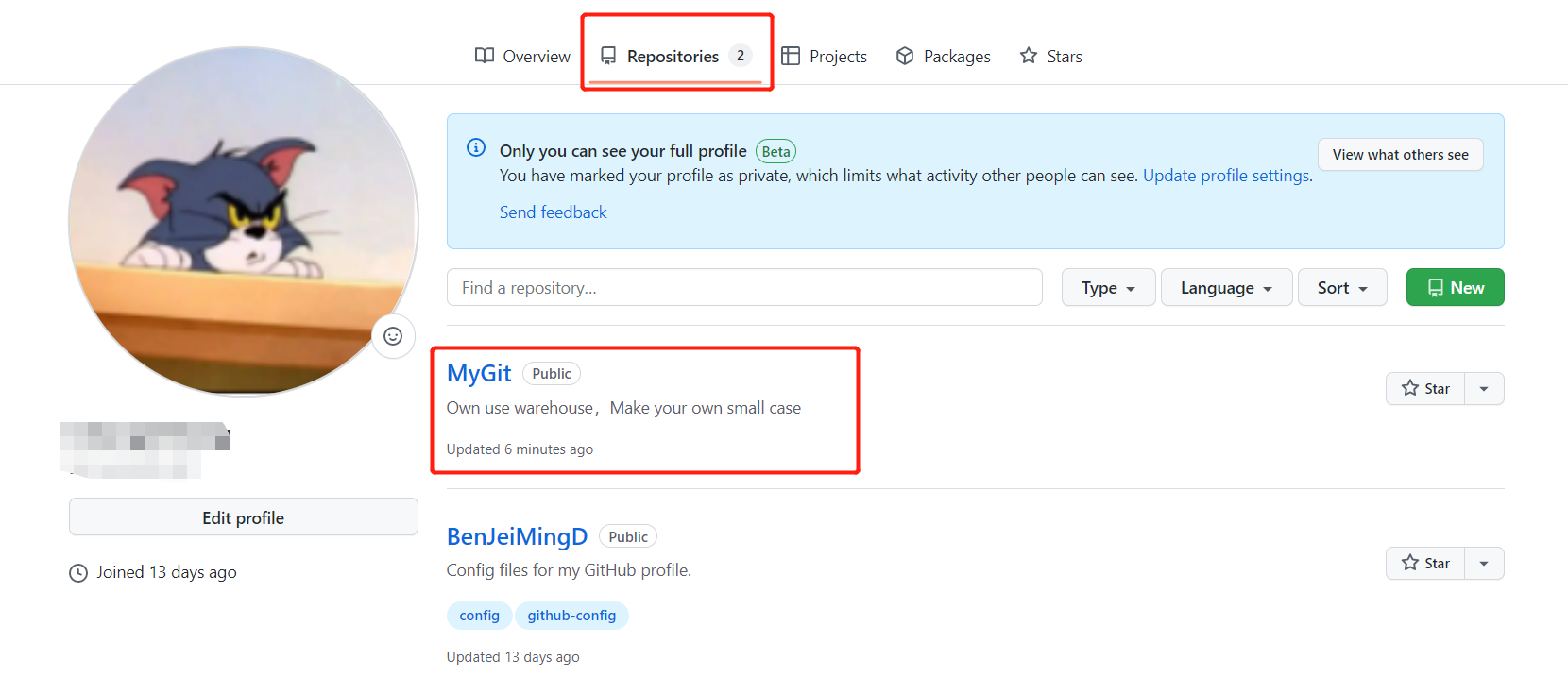This screenshot has width=1568, height=694.
Task: Click 'Only you can see your full profile' heading
Action: [623, 151]
